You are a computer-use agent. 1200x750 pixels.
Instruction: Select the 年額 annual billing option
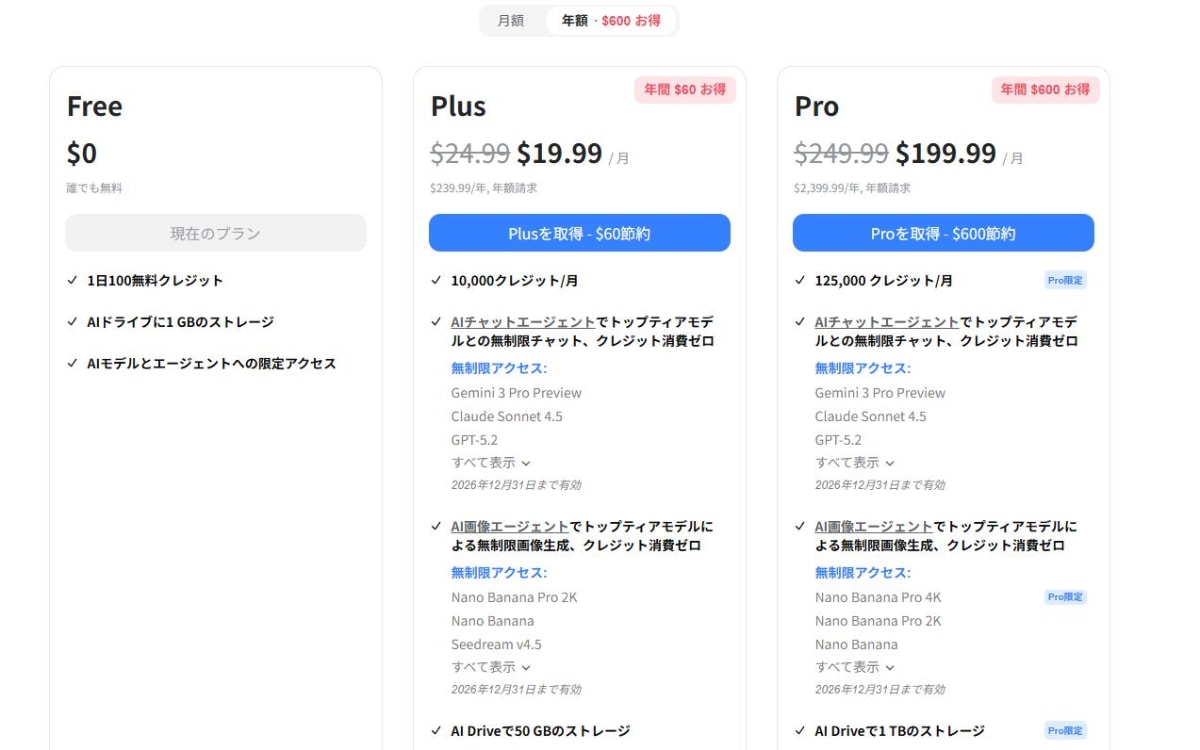(611, 21)
